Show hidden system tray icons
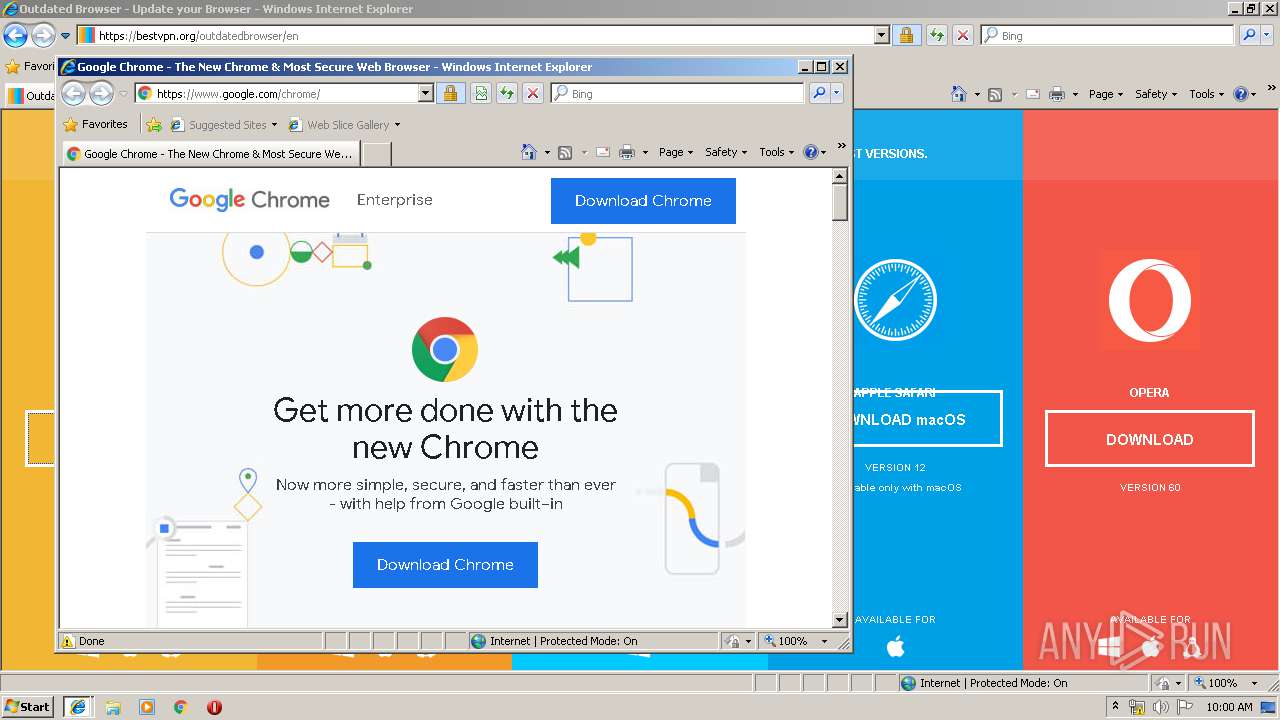This screenshot has height=720, width=1280. click(x=1115, y=707)
